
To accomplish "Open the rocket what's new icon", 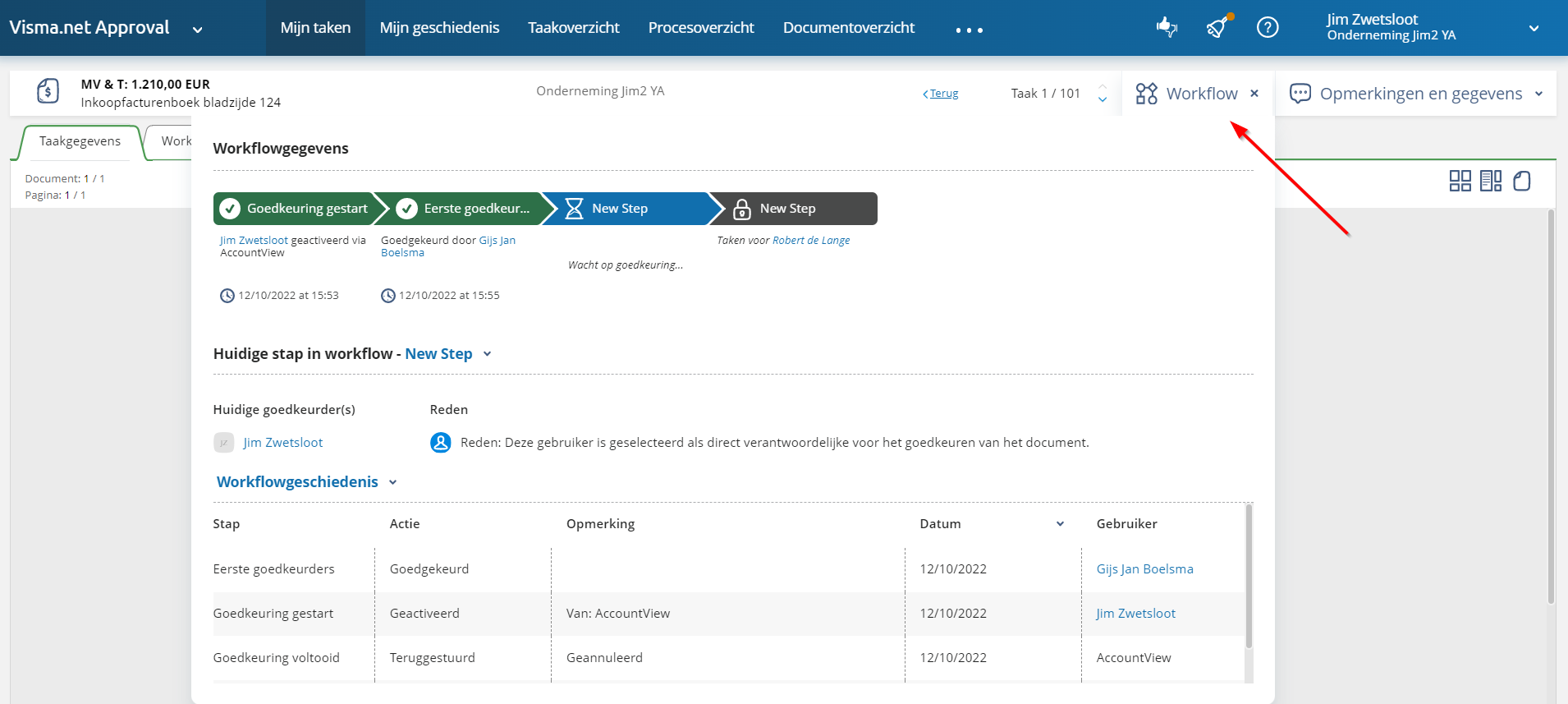I will click(1218, 27).
